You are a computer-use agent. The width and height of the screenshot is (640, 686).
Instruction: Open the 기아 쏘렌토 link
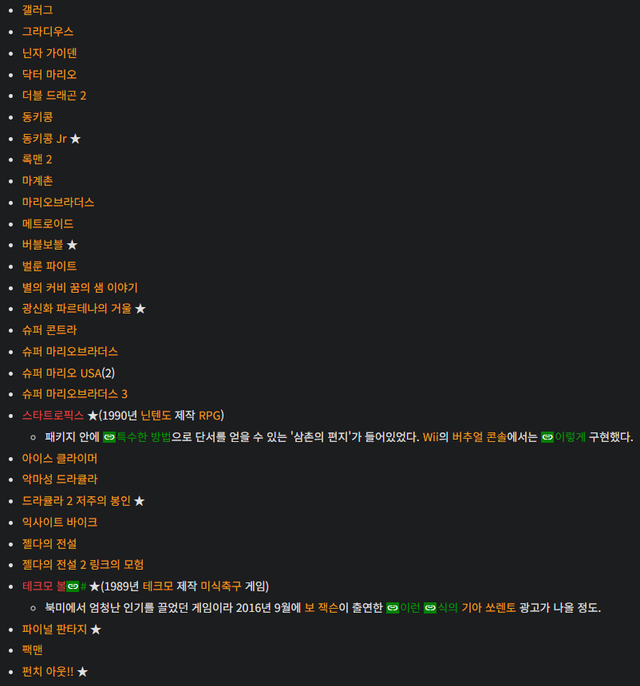pyautogui.click(x=489, y=608)
